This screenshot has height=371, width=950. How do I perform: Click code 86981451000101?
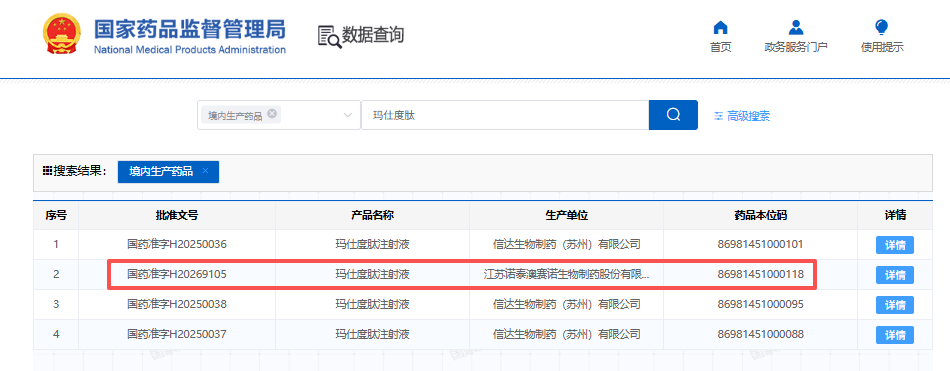[x=760, y=245]
